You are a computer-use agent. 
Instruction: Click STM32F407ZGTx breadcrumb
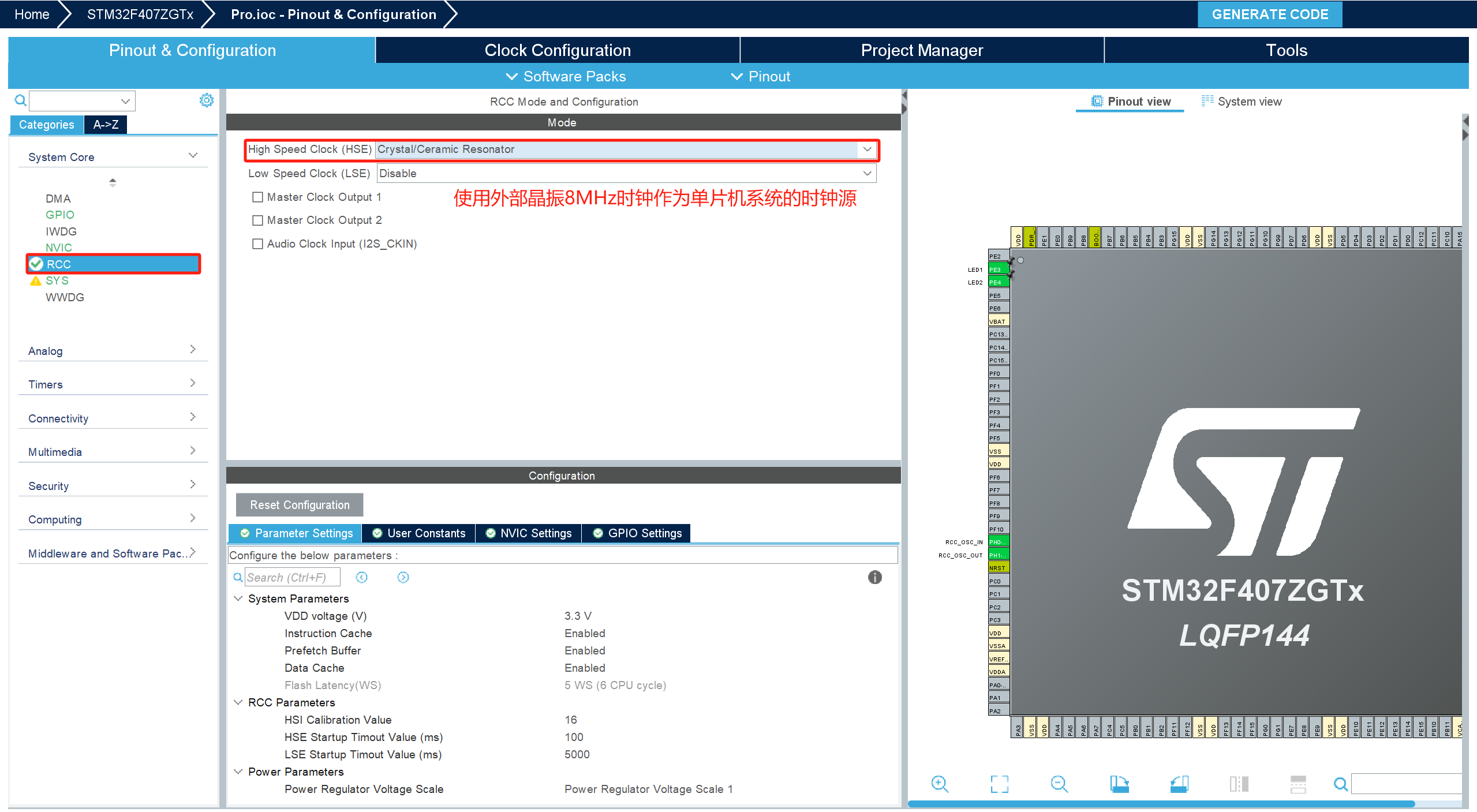point(140,14)
